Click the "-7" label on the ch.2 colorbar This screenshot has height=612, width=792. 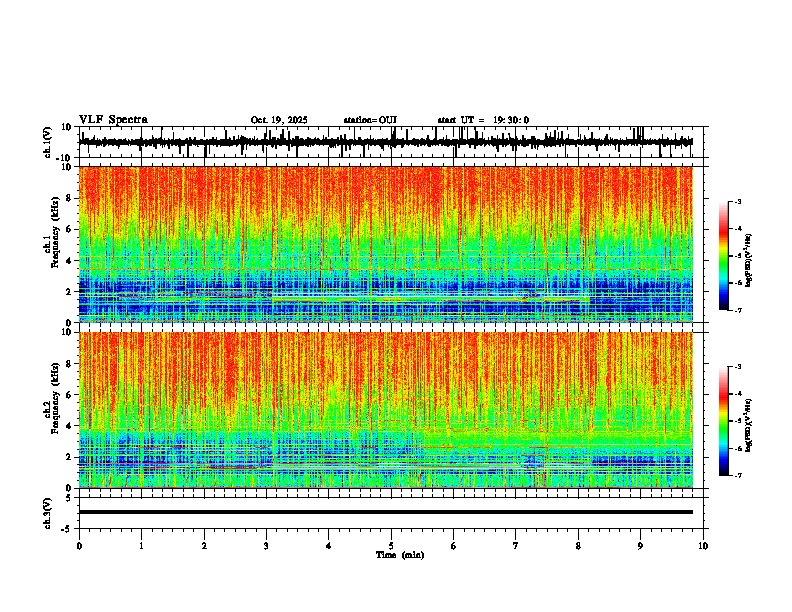click(737, 476)
